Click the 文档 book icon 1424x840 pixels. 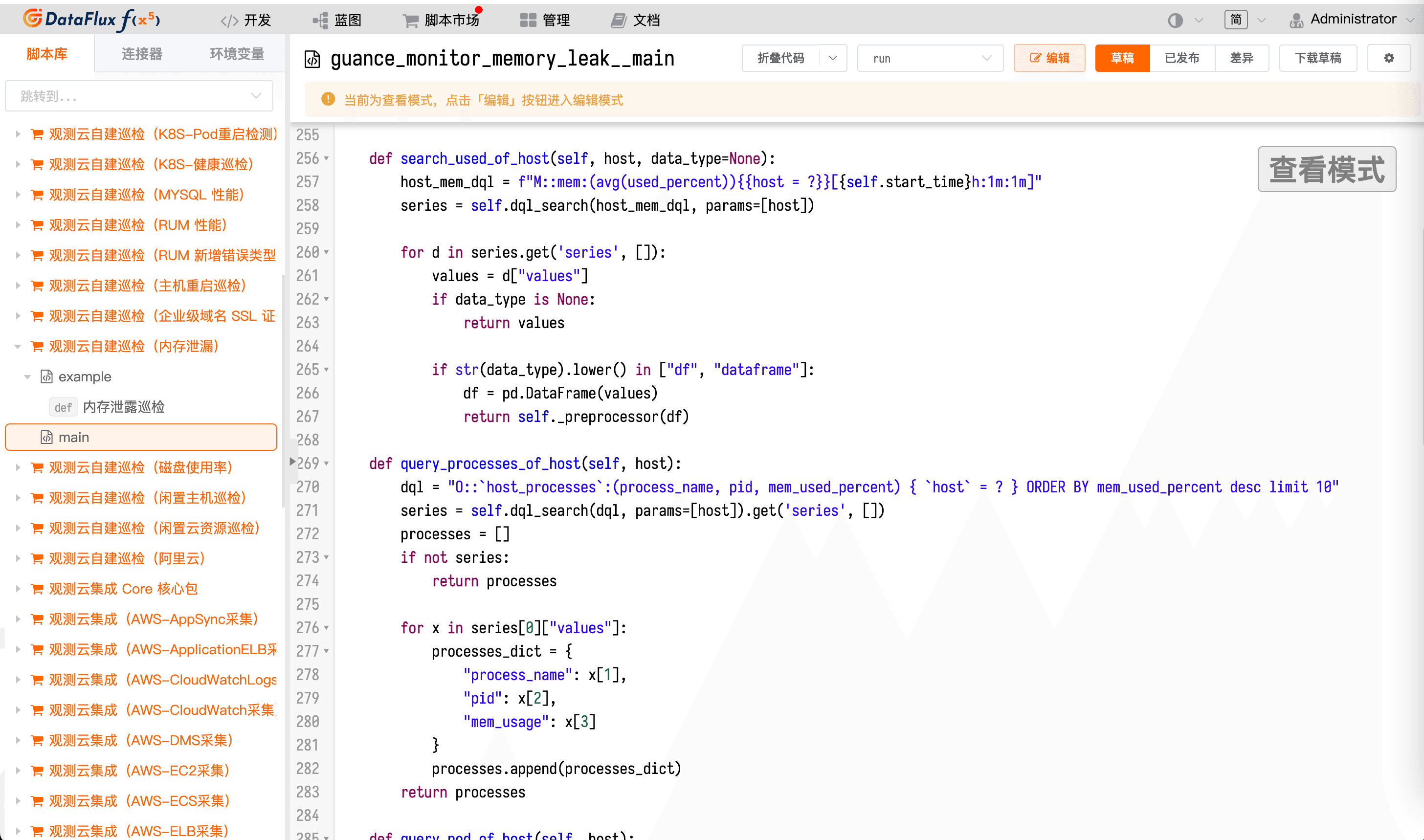coord(619,21)
